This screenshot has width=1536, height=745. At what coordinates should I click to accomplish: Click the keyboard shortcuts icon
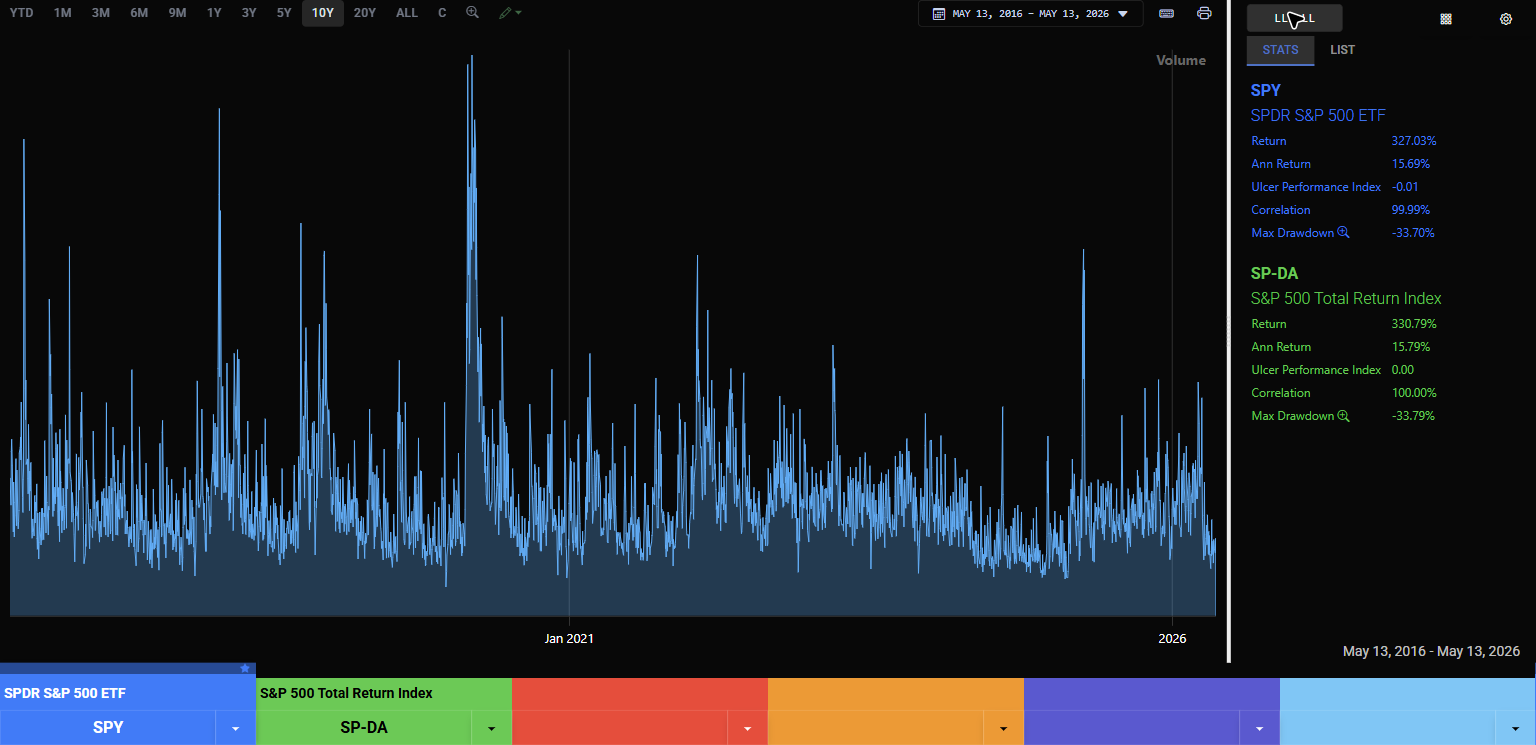coord(1166,13)
